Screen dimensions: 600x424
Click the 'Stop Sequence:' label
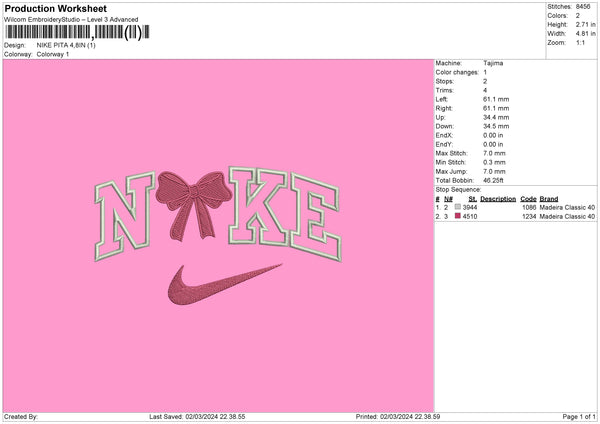tap(458, 190)
